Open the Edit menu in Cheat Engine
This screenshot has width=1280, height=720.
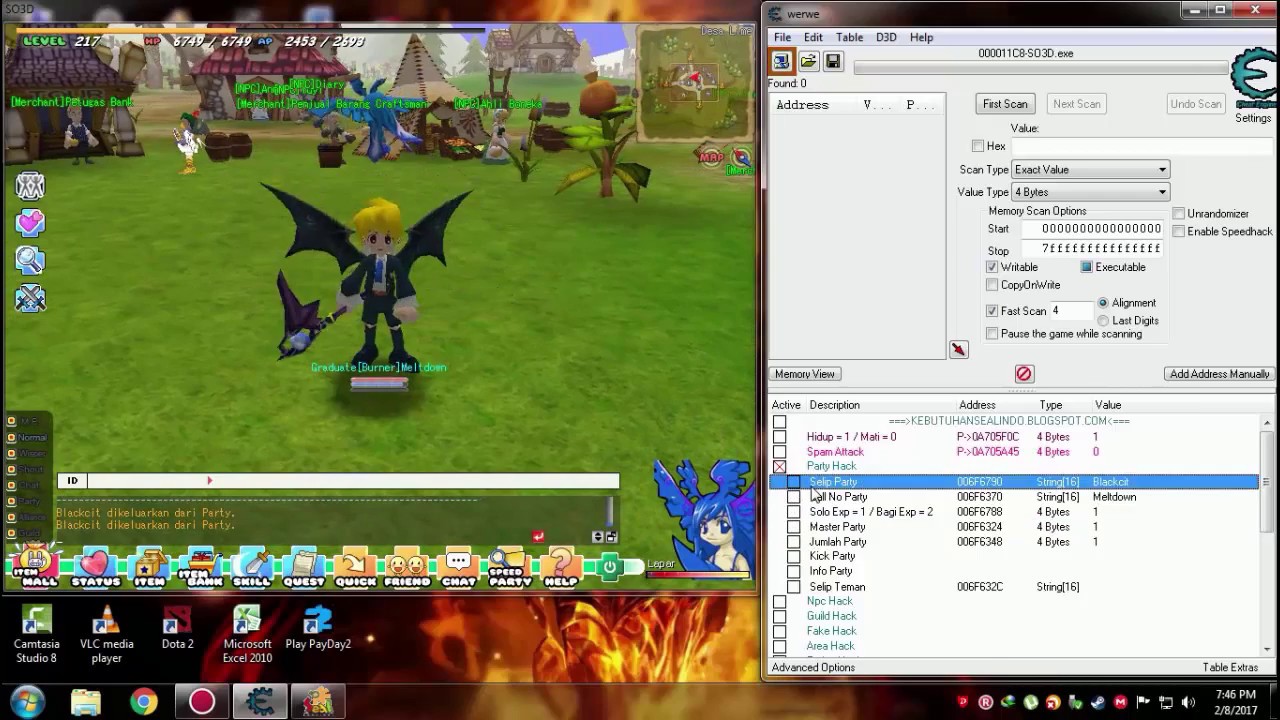coord(813,38)
